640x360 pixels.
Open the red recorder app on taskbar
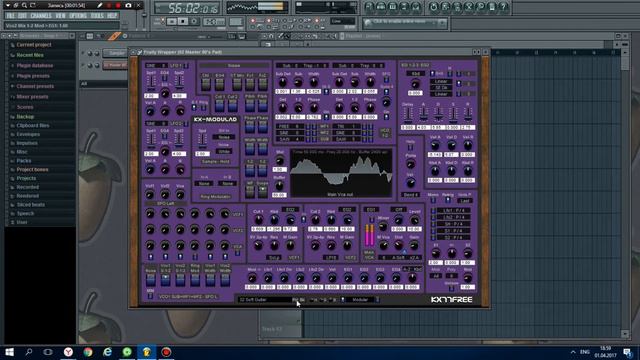click(x=166, y=352)
